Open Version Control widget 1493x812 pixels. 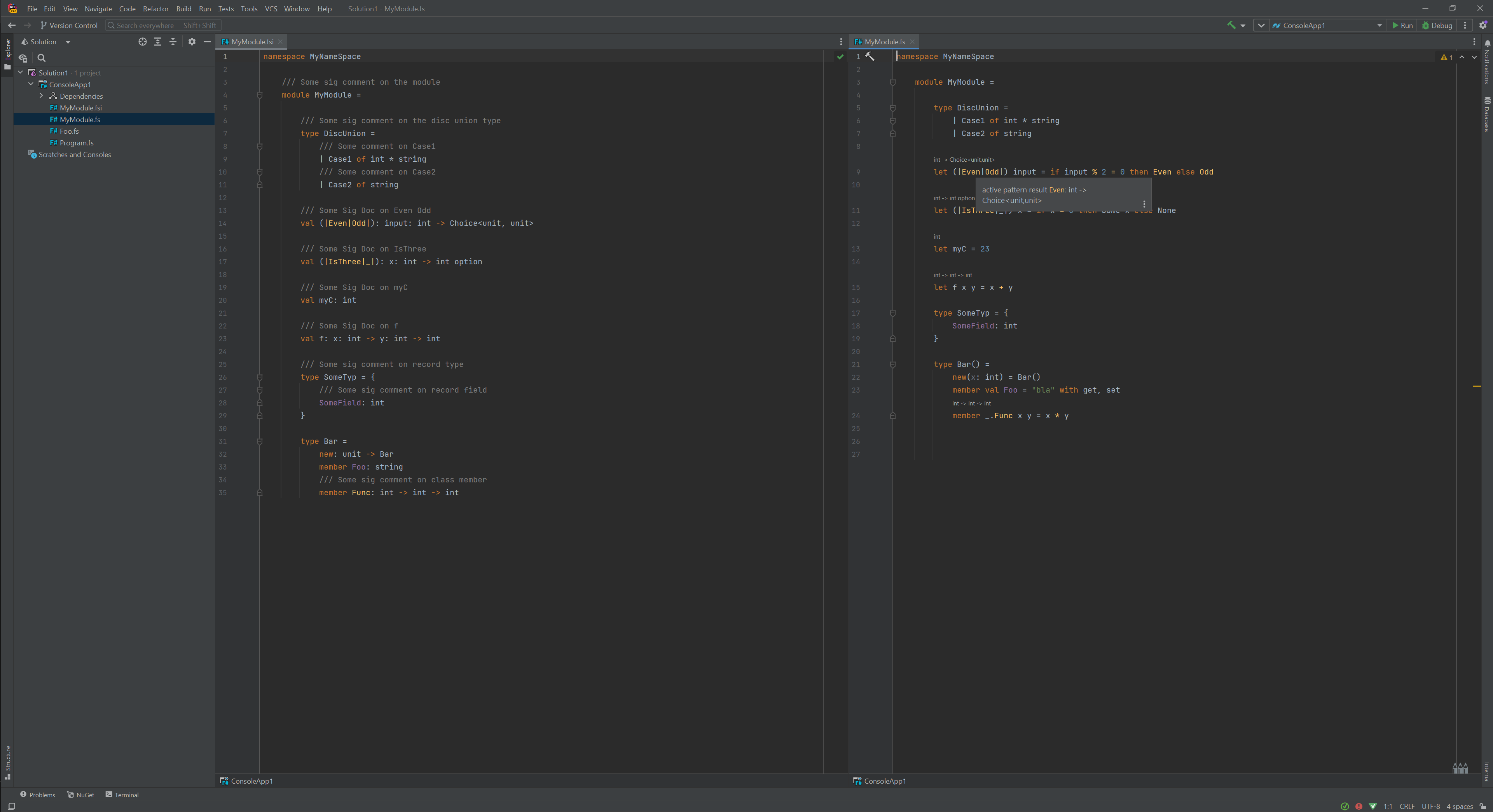click(69, 26)
